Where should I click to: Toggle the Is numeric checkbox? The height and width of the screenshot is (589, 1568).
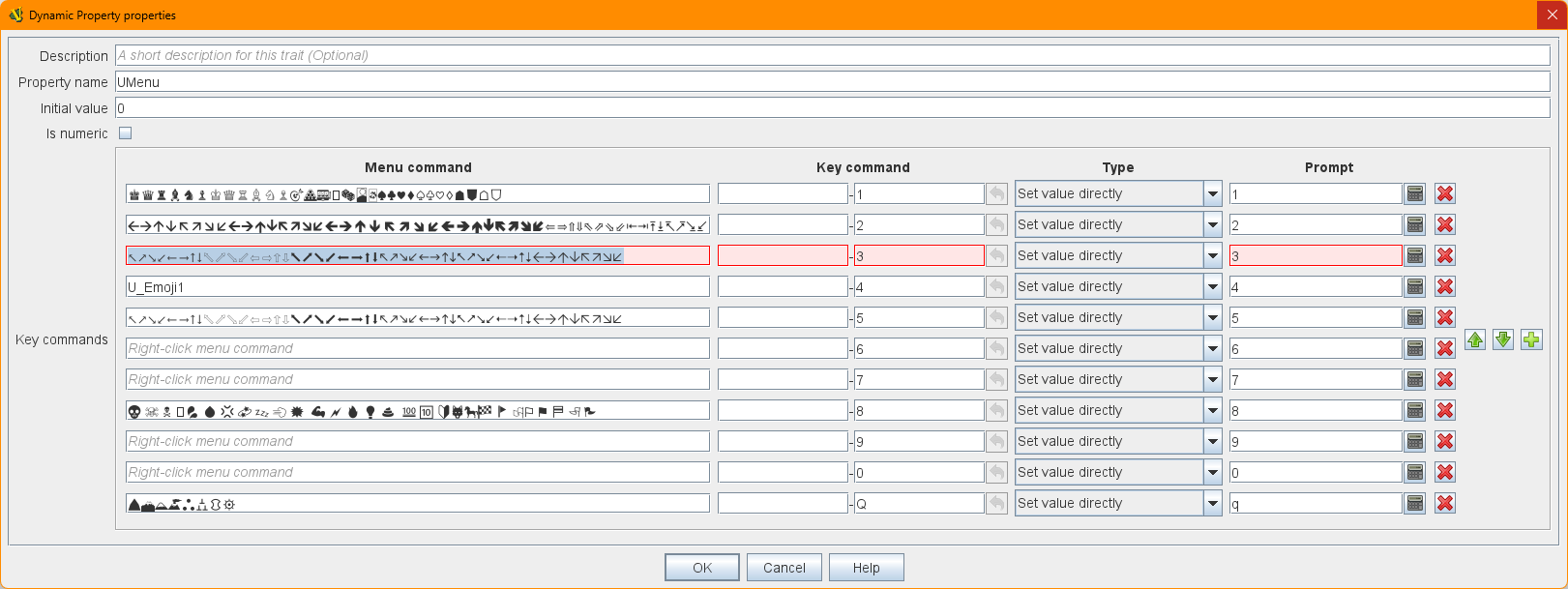pos(125,133)
